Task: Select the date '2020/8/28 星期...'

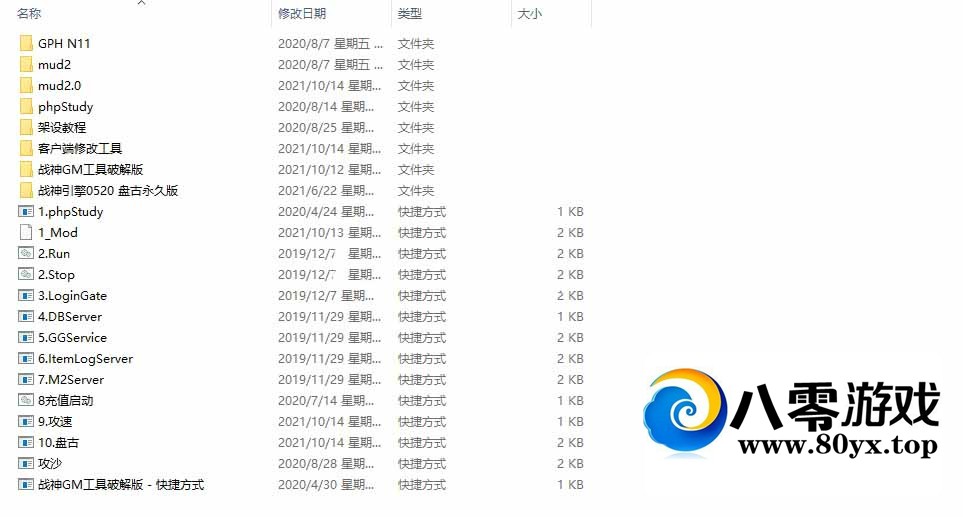Action: pos(326,464)
